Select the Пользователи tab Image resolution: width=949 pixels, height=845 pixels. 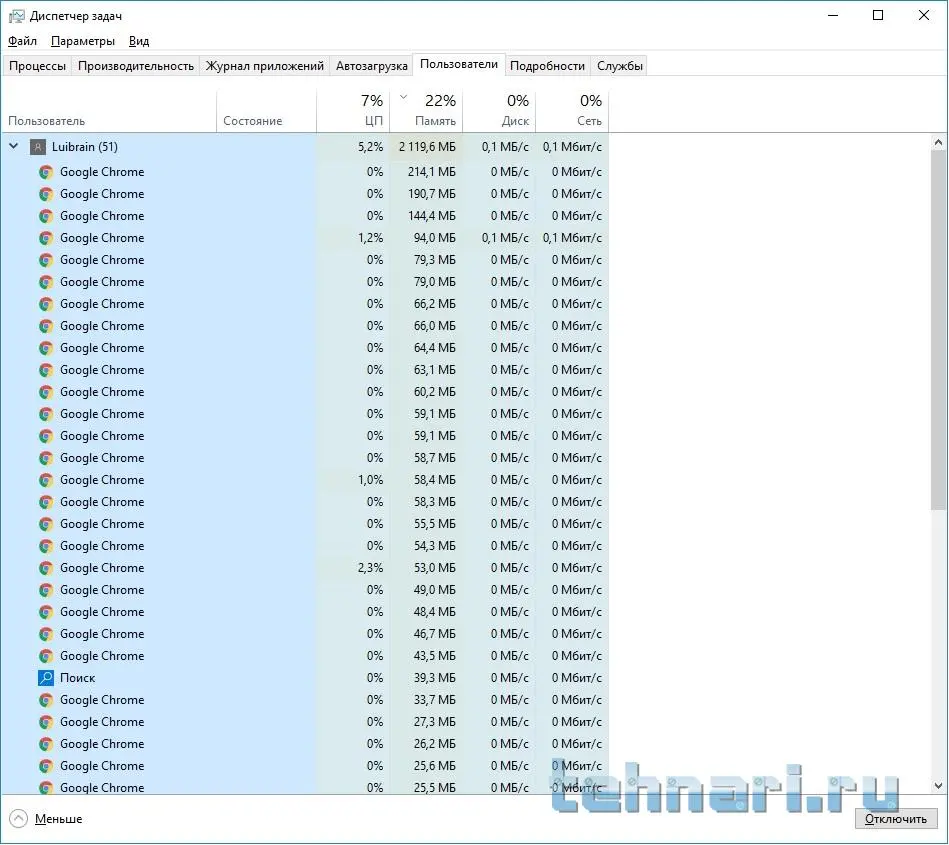(459, 65)
